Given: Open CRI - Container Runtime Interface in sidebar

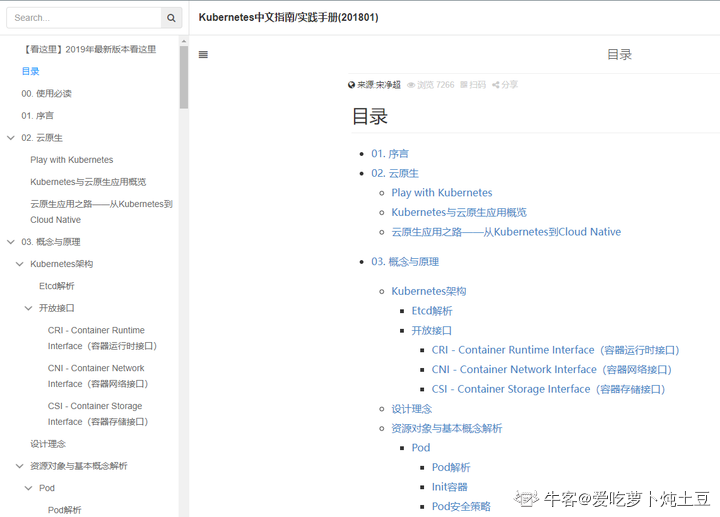Looking at the screenshot, I should (102, 338).
